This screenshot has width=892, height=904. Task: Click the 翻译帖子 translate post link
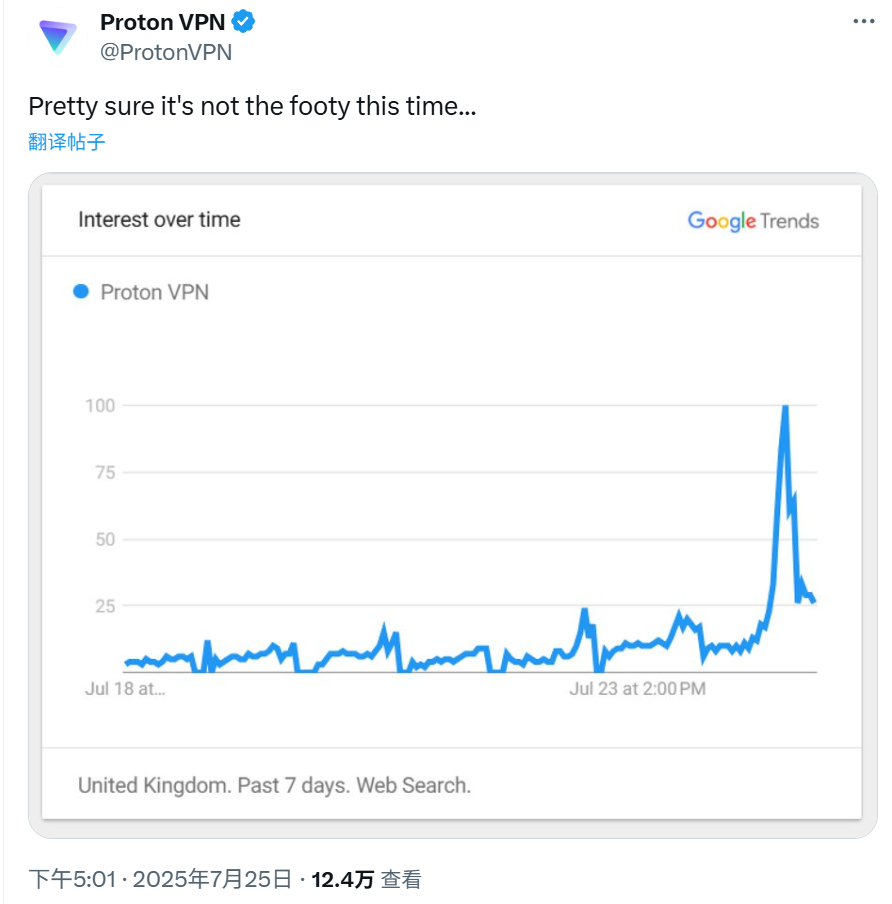(67, 142)
